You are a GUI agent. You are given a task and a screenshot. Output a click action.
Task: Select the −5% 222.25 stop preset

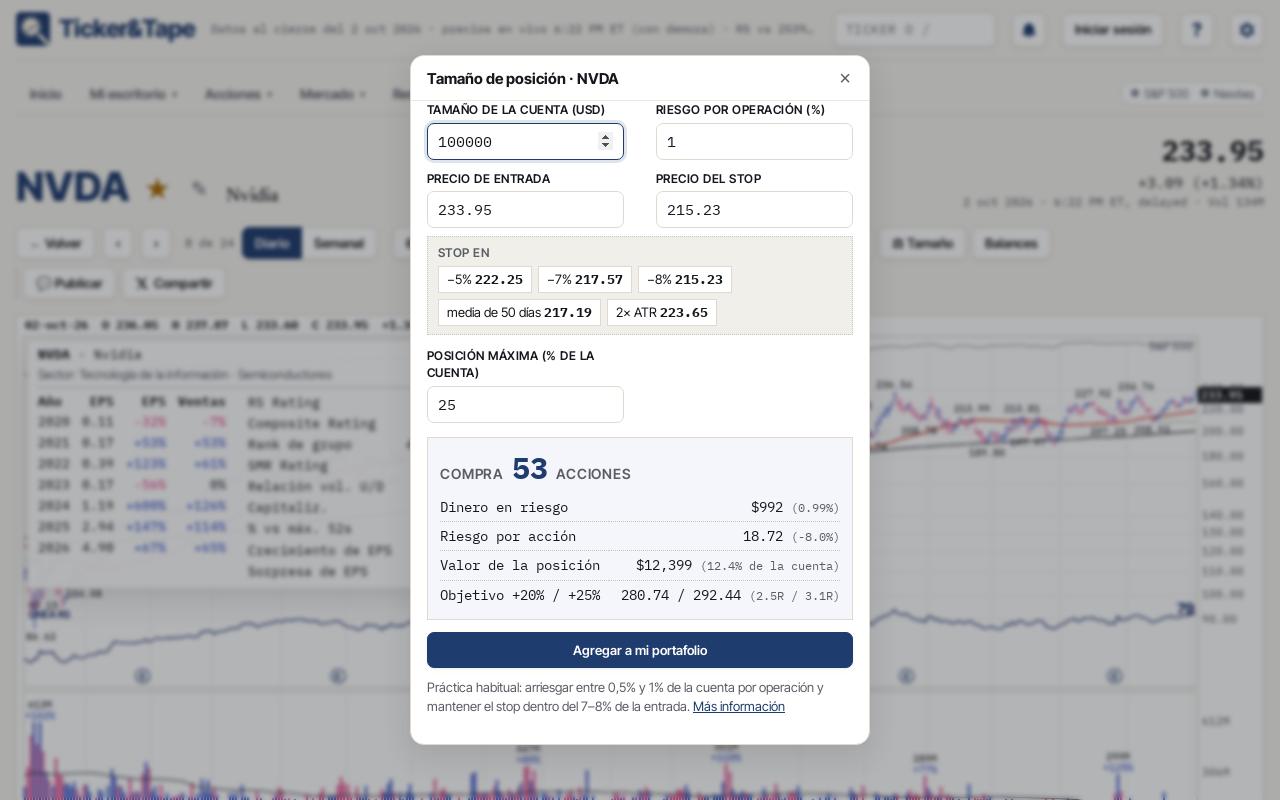coord(485,279)
